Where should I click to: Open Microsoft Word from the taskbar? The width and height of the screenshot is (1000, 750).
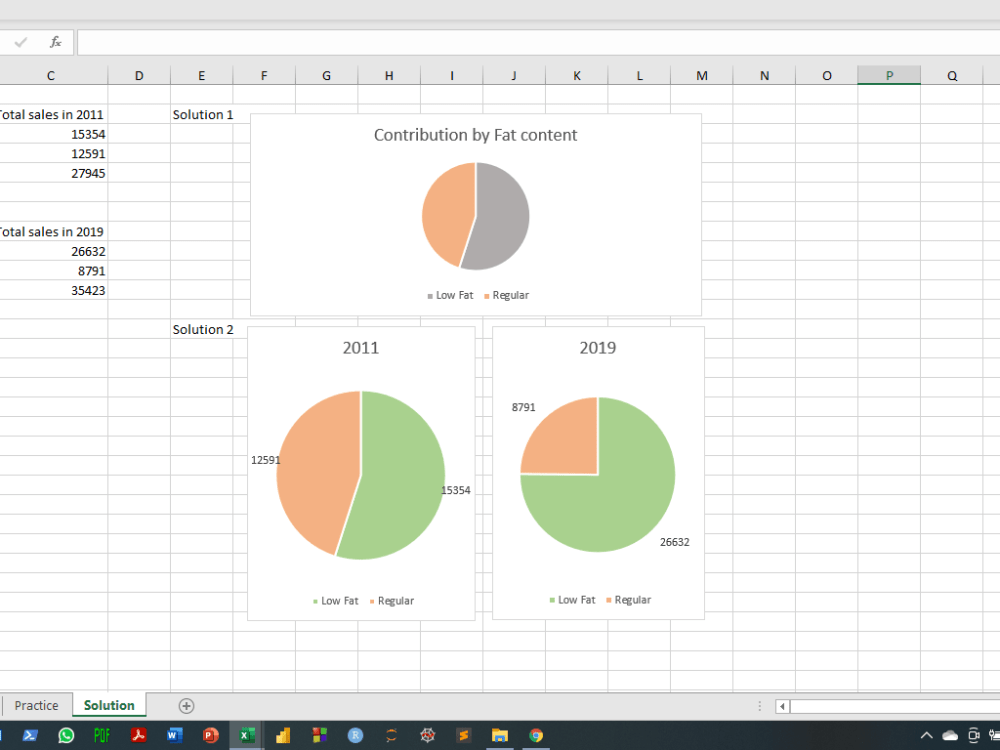[174, 735]
